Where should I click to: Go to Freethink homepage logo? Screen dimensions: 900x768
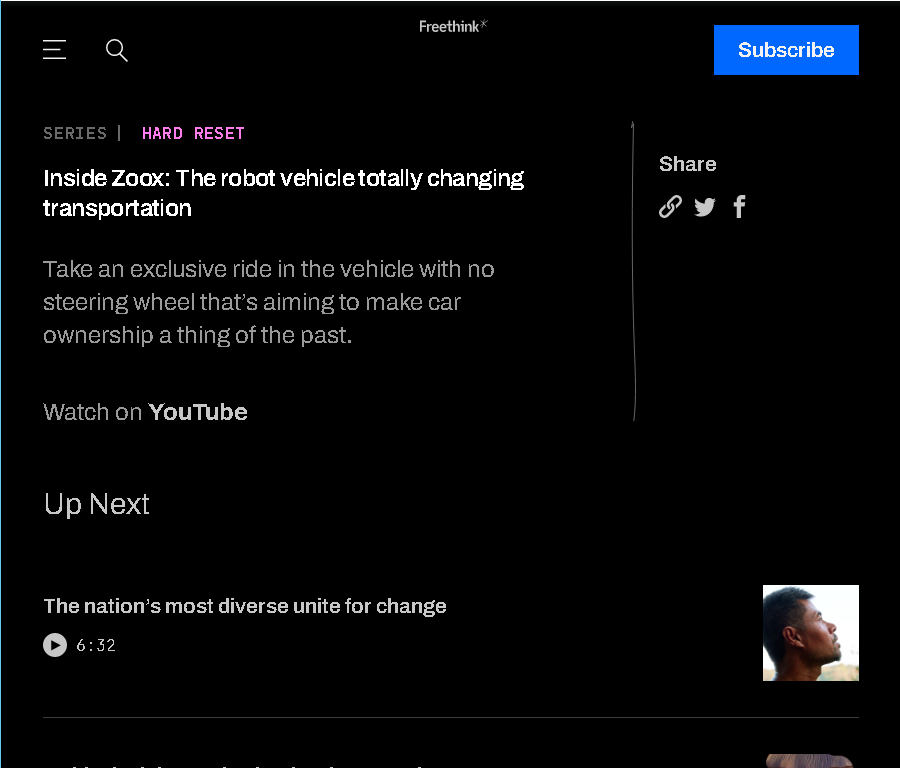click(x=453, y=26)
